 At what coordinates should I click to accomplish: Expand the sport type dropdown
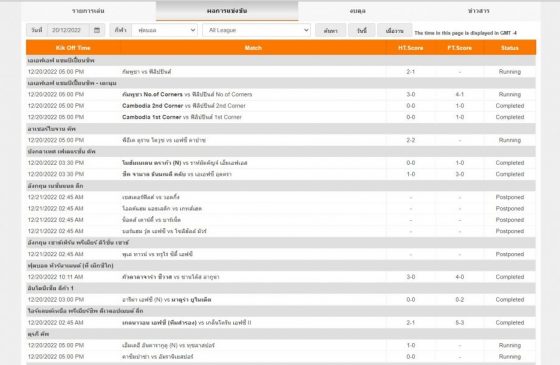point(165,30)
